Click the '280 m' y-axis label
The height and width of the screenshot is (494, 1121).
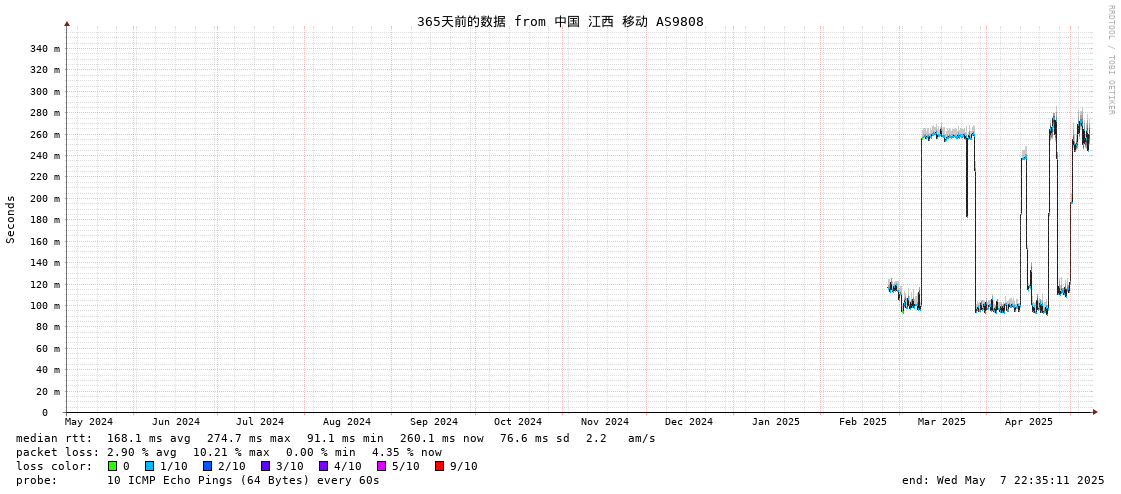point(44,113)
